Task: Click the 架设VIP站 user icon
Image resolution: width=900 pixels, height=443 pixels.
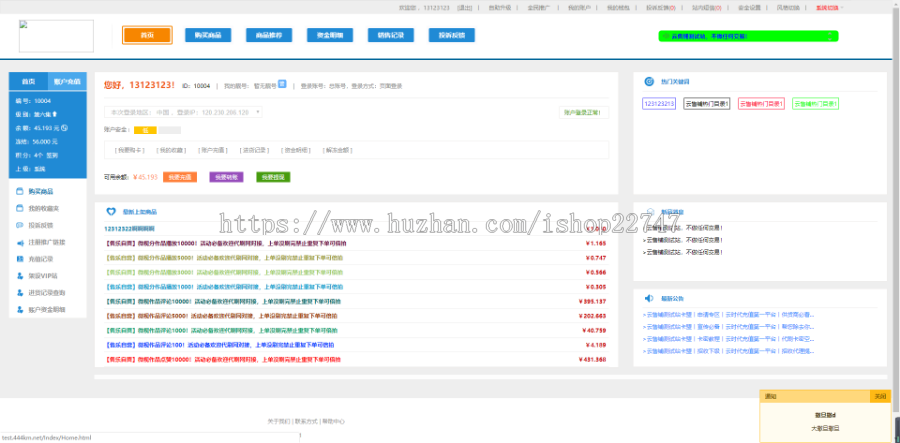Action: click(20, 276)
